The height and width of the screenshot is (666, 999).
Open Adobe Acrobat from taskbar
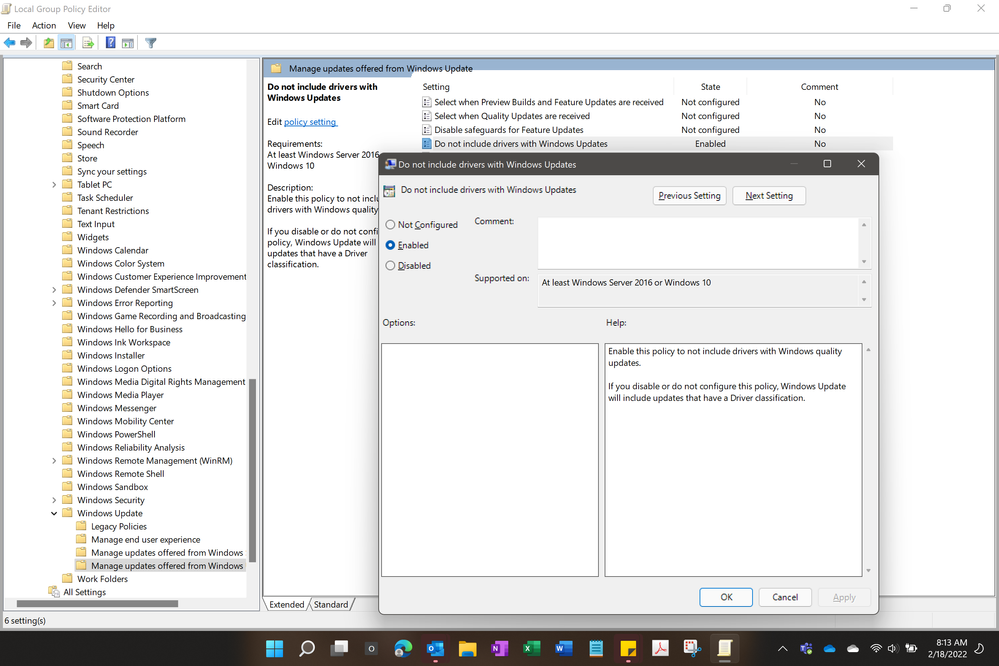660,648
